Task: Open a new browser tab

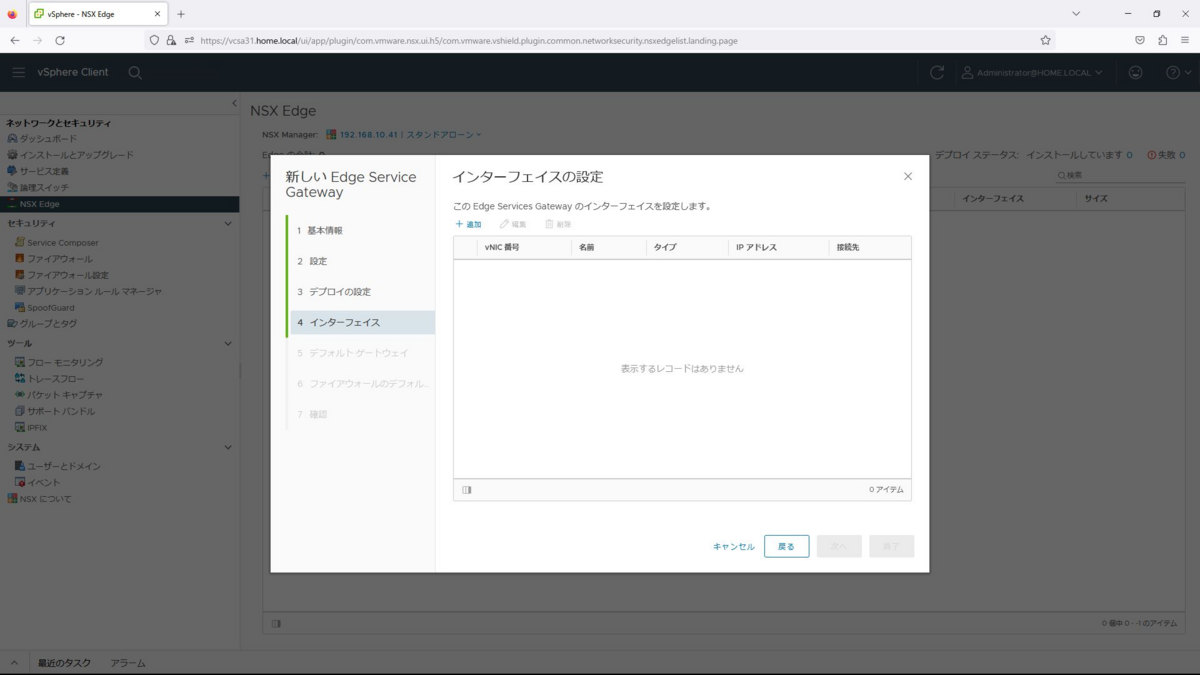Action: pos(181,14)
